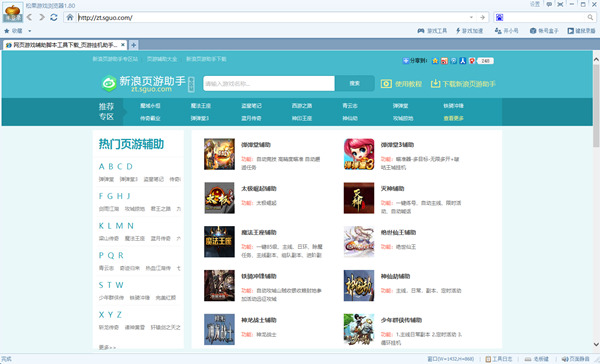Reload the page with the refresh icon
This screenshot has width=600, height=364.
[54, 18]
